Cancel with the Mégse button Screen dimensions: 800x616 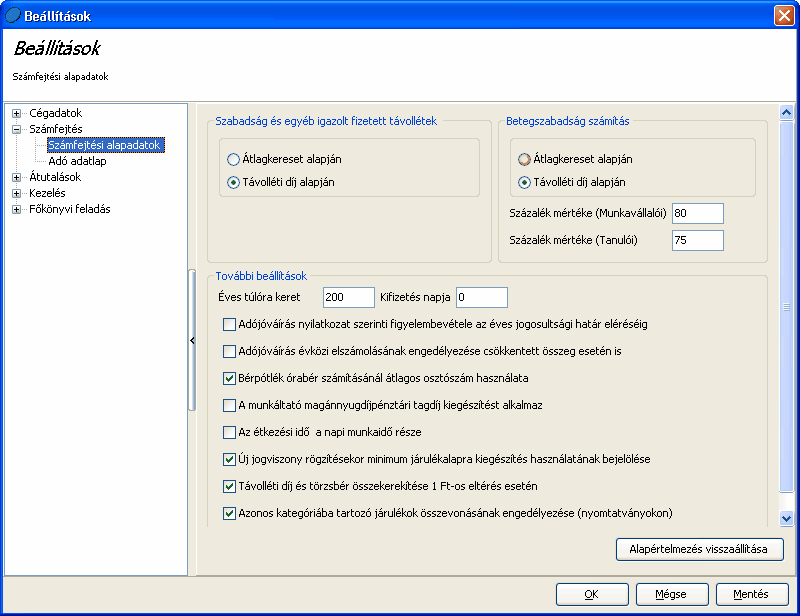(672, 595)
